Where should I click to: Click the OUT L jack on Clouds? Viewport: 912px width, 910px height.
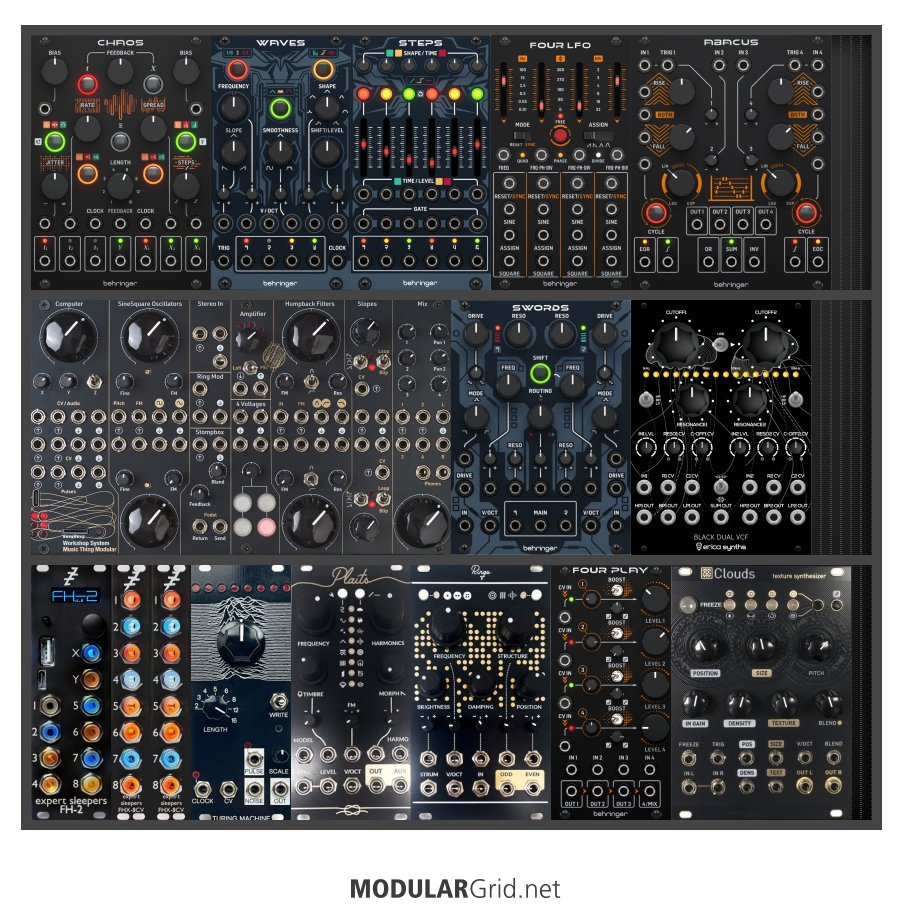[804, 786]
